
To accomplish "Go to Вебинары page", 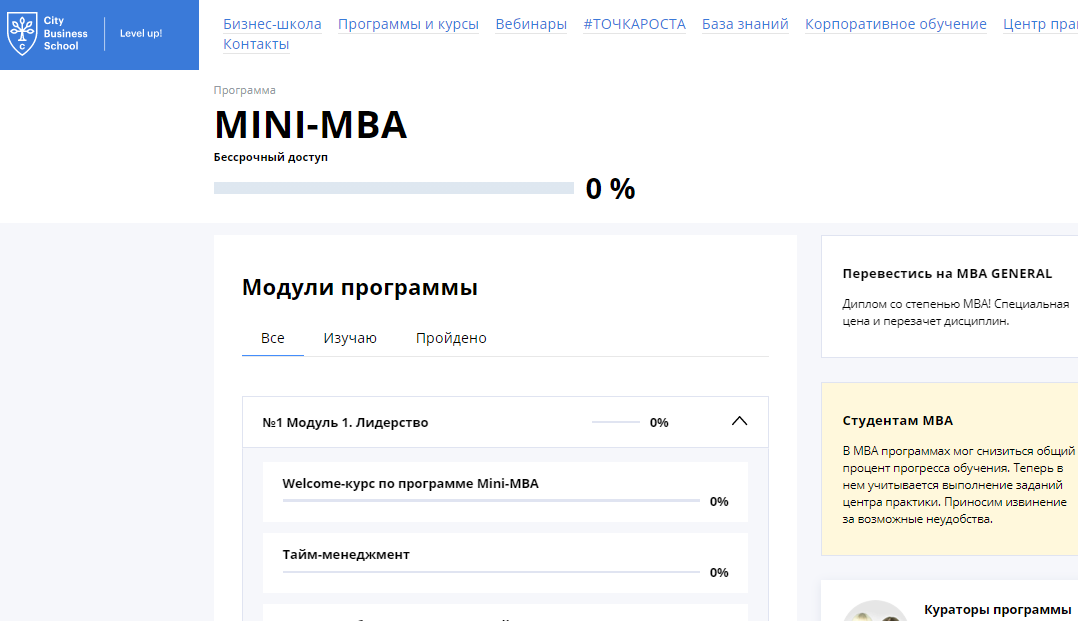I will click(531, 24).
